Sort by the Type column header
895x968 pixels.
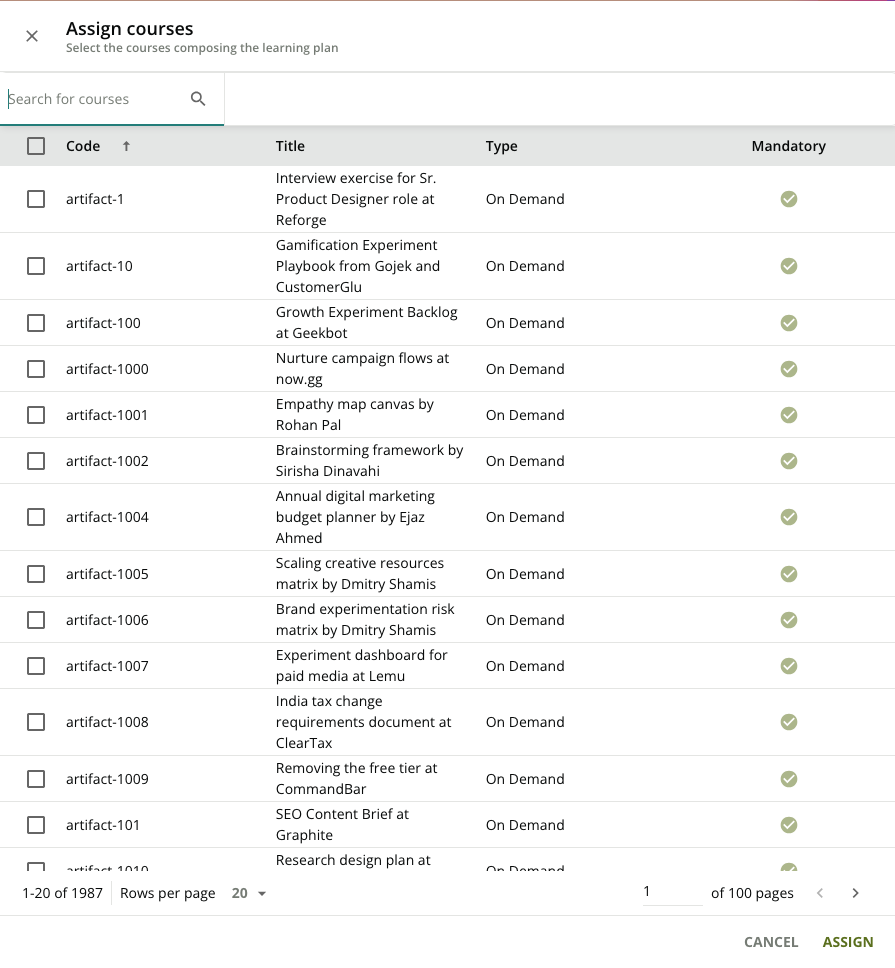[501, 146]
